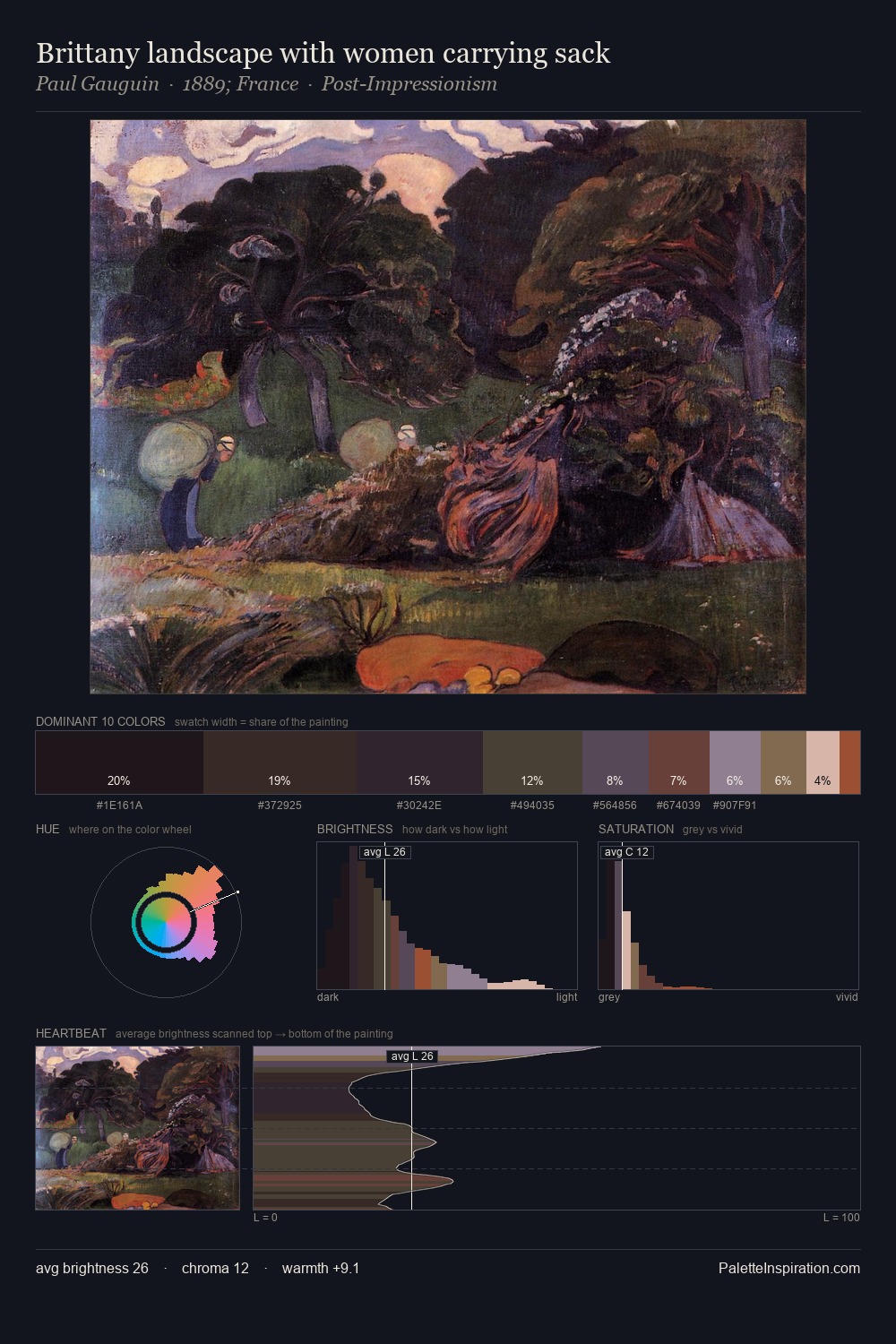The image size is (896, 1344).
Task: Click the 'swatch width = share of the painting' caption
Action: click(x=262, y=722)
